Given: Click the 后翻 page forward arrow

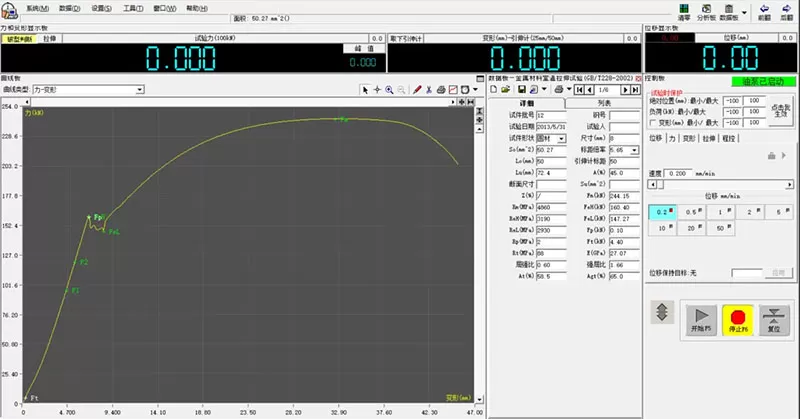Looking at the screenshot, I should (x=786, y=12).
